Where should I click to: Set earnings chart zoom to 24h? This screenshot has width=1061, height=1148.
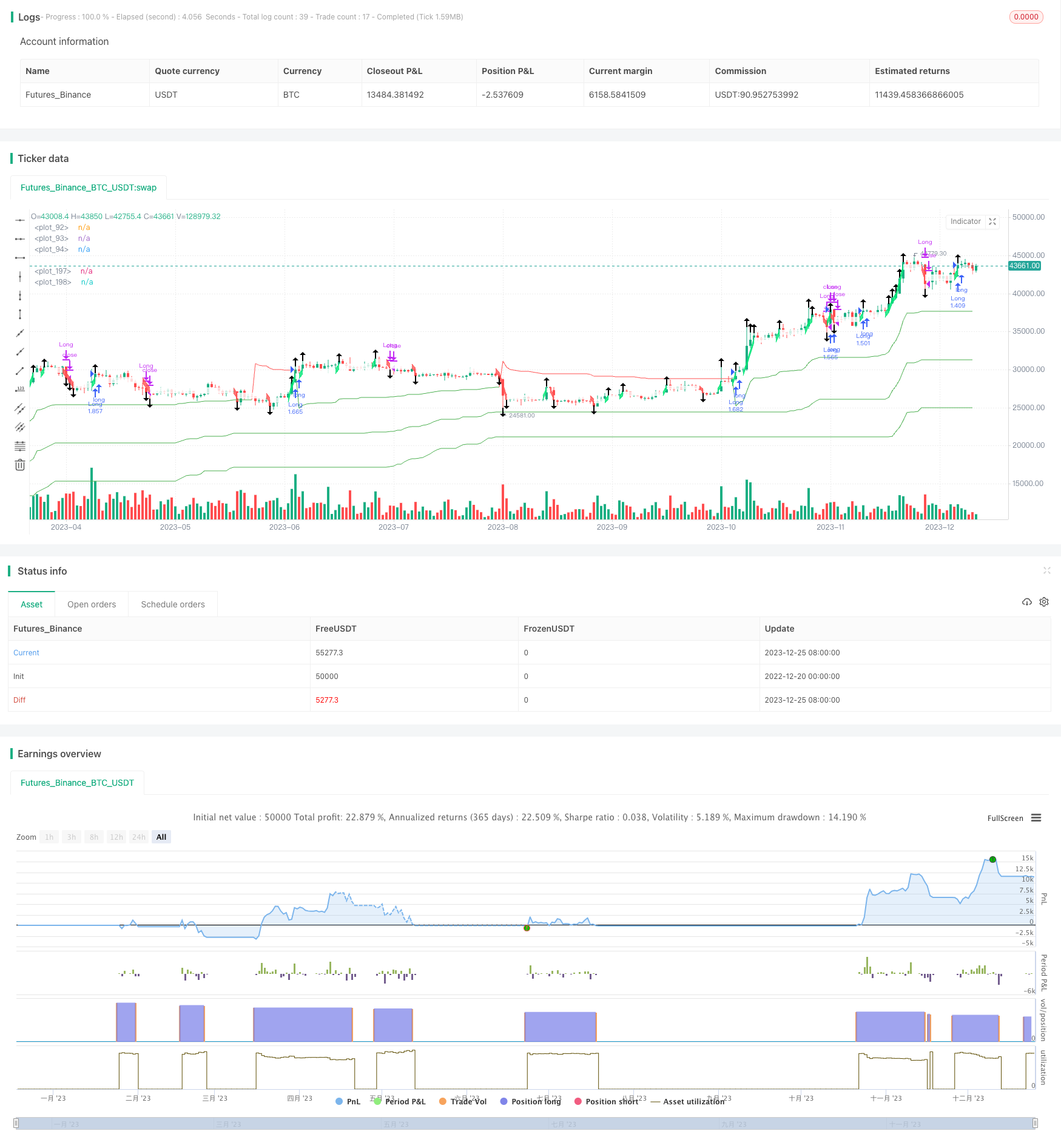pos(138,837)
